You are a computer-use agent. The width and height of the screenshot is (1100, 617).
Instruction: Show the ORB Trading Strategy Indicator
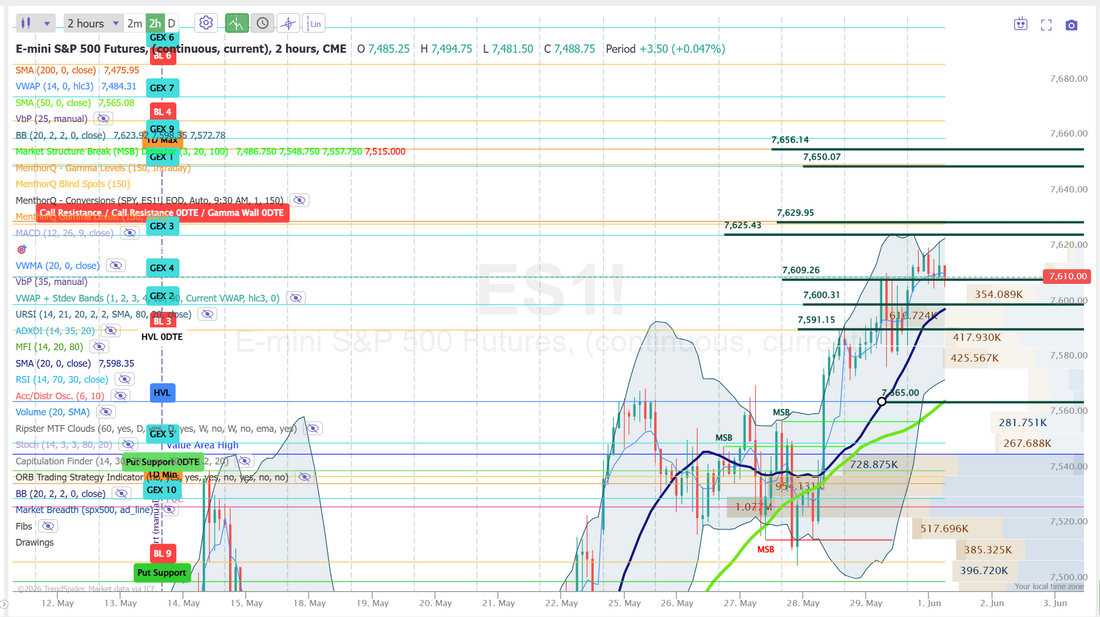click(304, 477)
